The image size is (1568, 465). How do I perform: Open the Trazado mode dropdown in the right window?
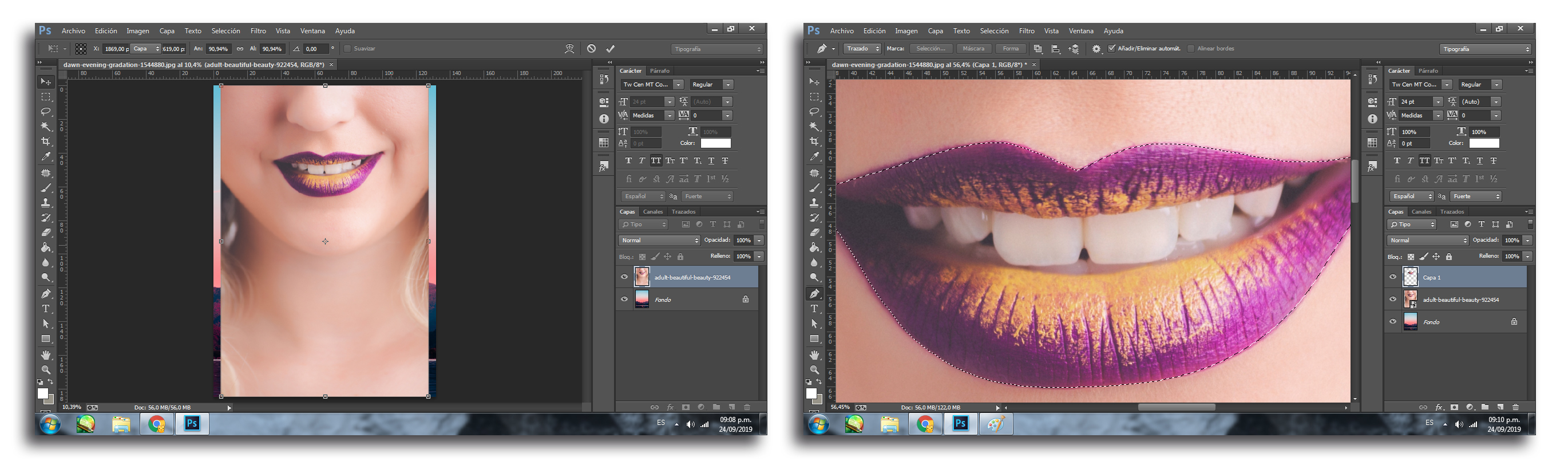(862, 49)
